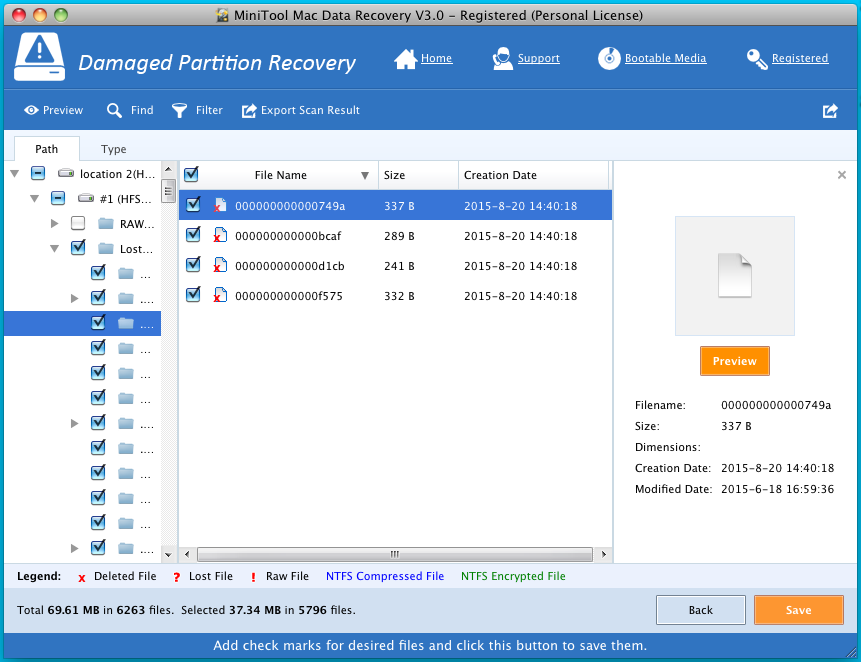Click the Find magnifier icon
Image resolution: width=861 pixels, height=662 pixels.
[114, 110]
